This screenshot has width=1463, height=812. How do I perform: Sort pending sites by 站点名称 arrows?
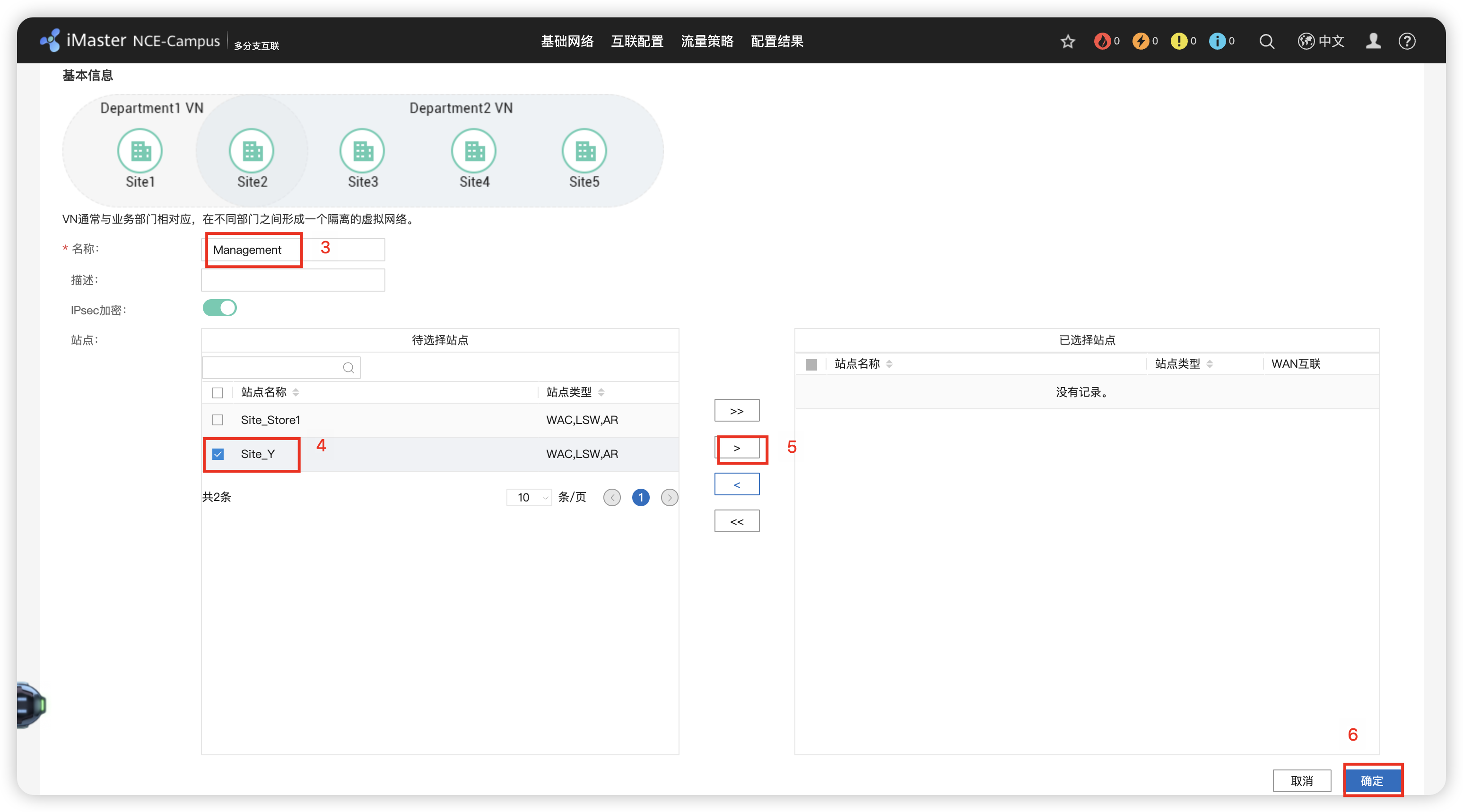[296, 392]
